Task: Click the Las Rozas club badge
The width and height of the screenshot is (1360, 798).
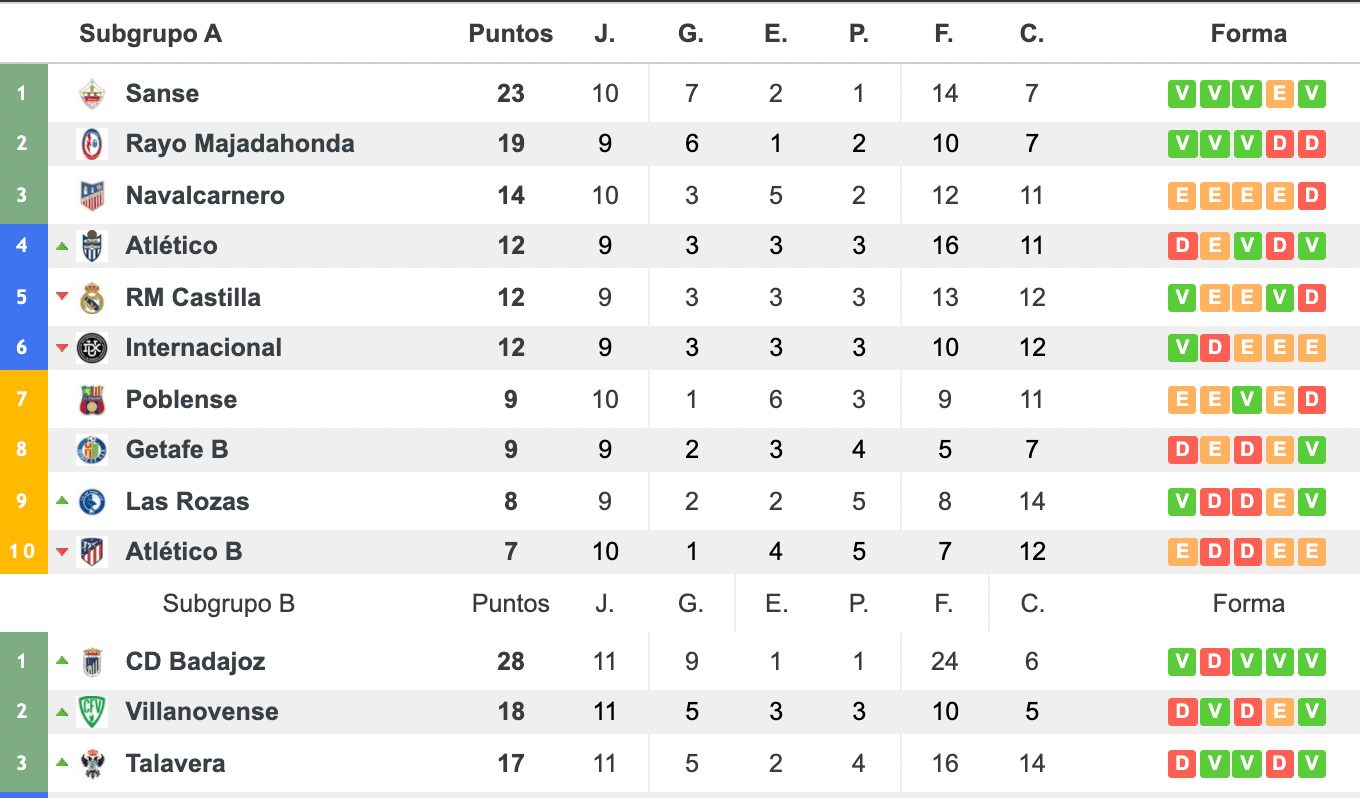Action: pyautogui.click(x=92, y=501)
